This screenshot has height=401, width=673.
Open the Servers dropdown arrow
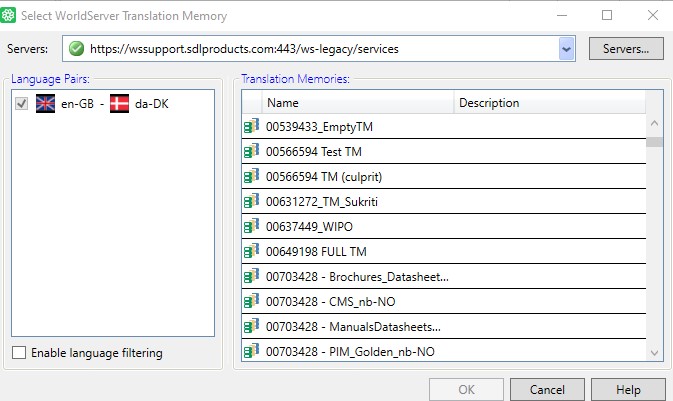(x=566, y=48)
